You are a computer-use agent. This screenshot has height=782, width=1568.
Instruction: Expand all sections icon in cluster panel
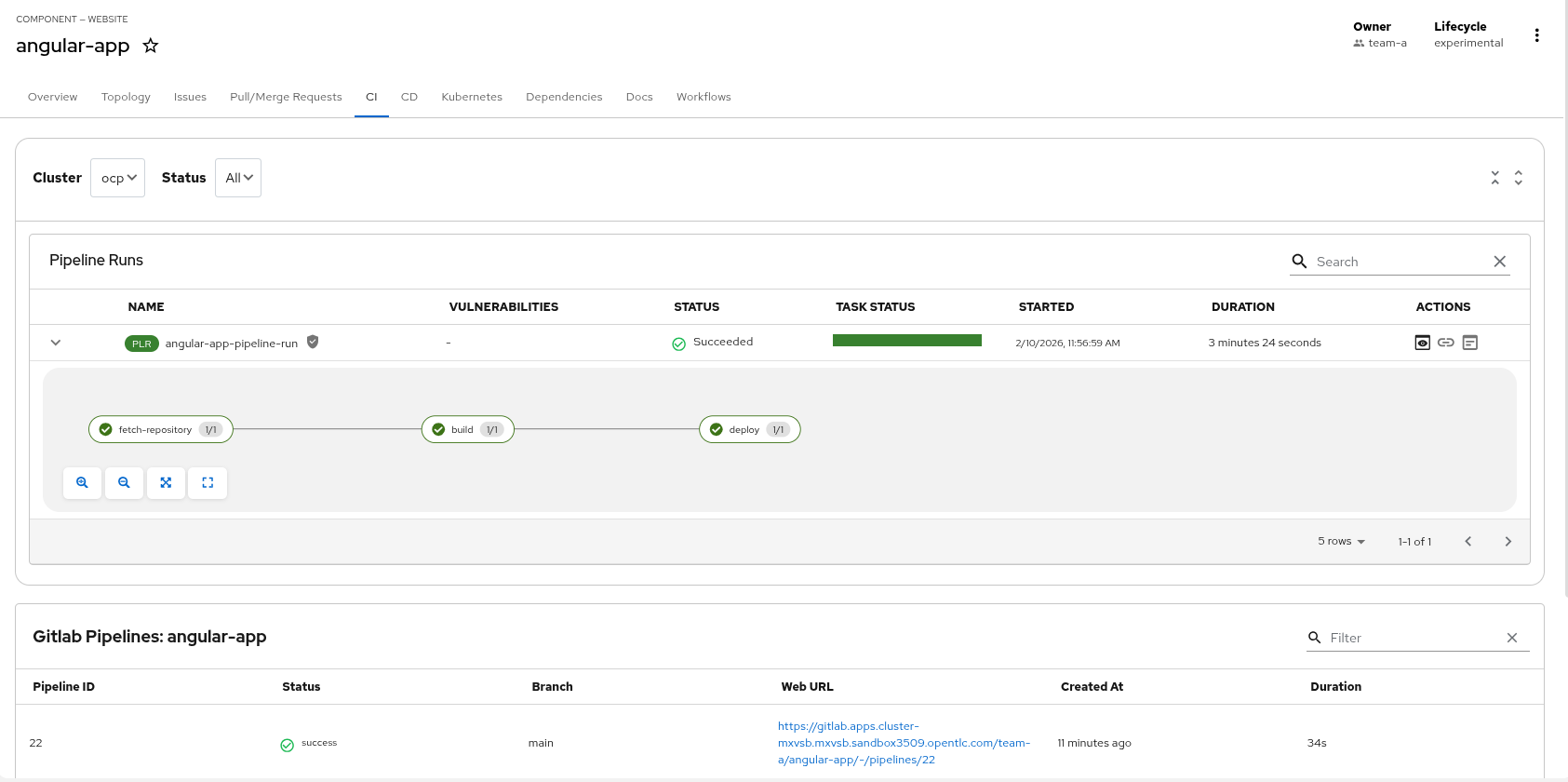(x=1518, y=178)
